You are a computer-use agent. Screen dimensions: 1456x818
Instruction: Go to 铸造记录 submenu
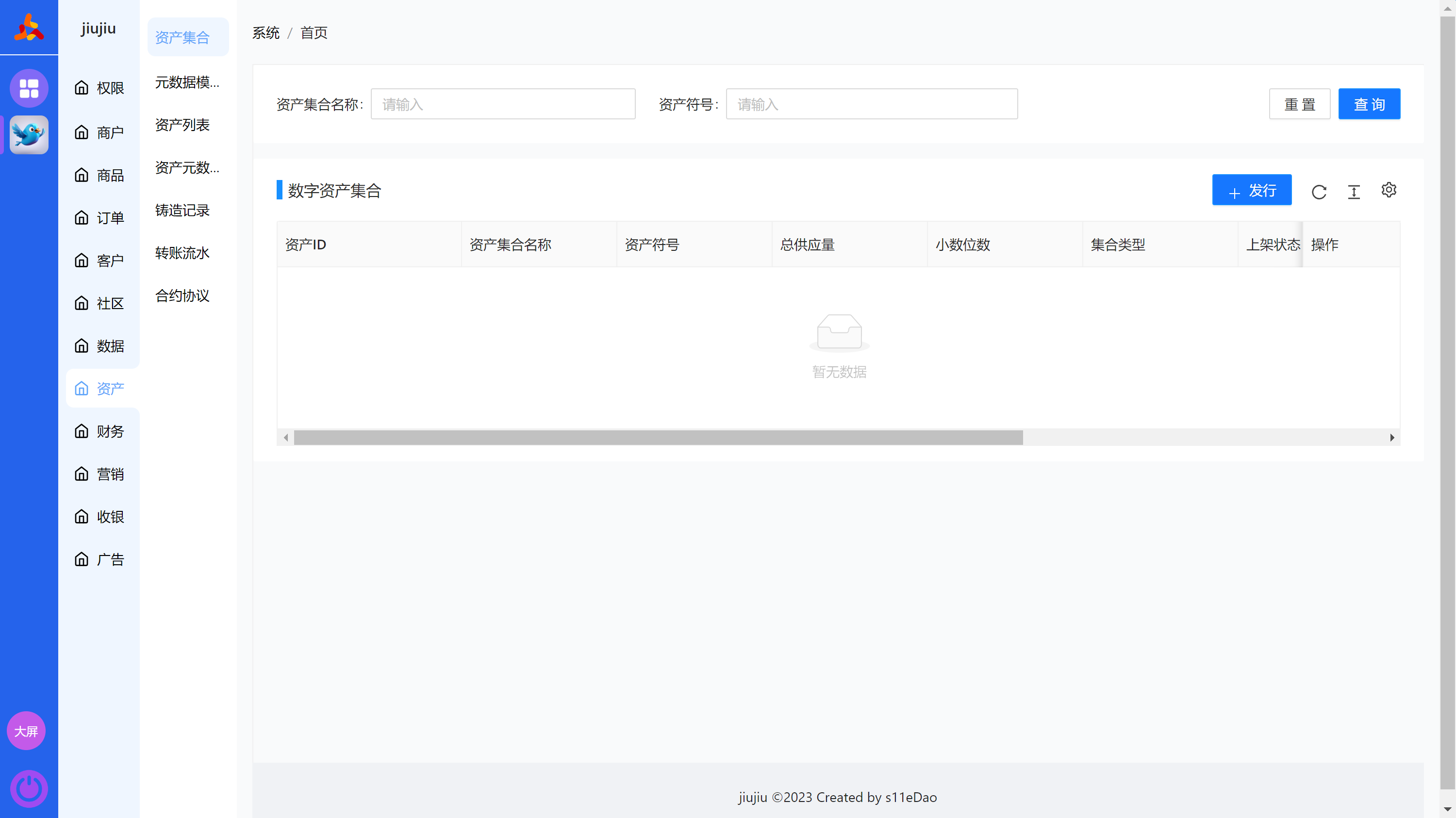click(182, 210)
